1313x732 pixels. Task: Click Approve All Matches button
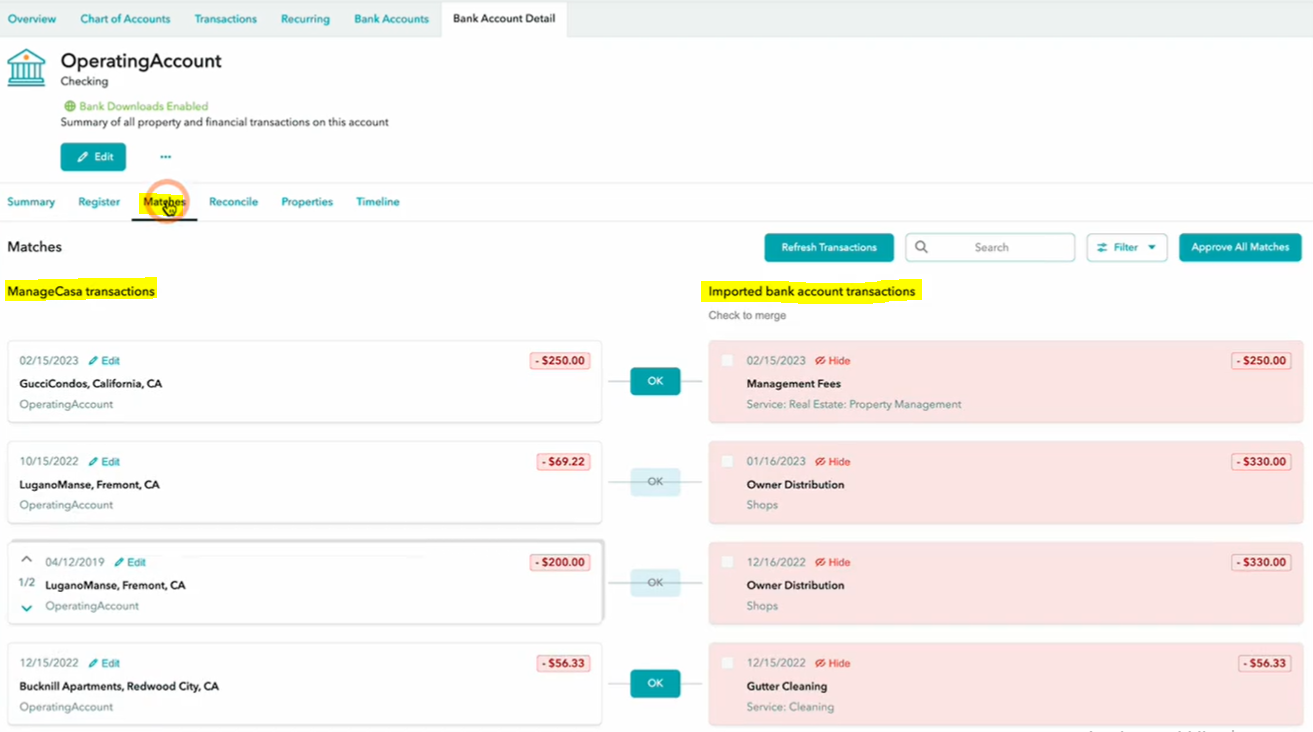(1240, 247)
